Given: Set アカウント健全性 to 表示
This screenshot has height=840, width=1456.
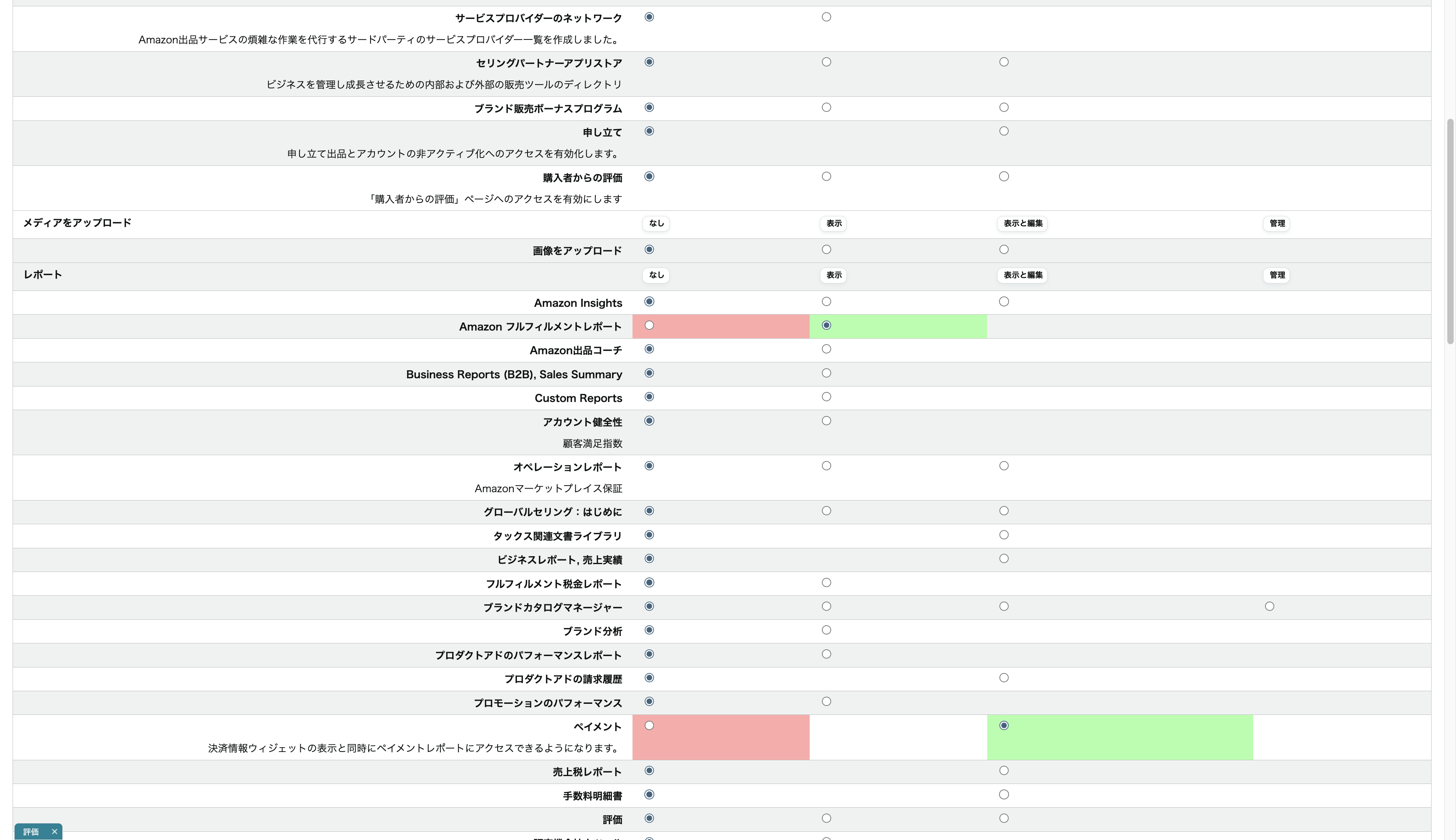Looking at the screenshot, I should pyautogui.click(x=826, y=421).
